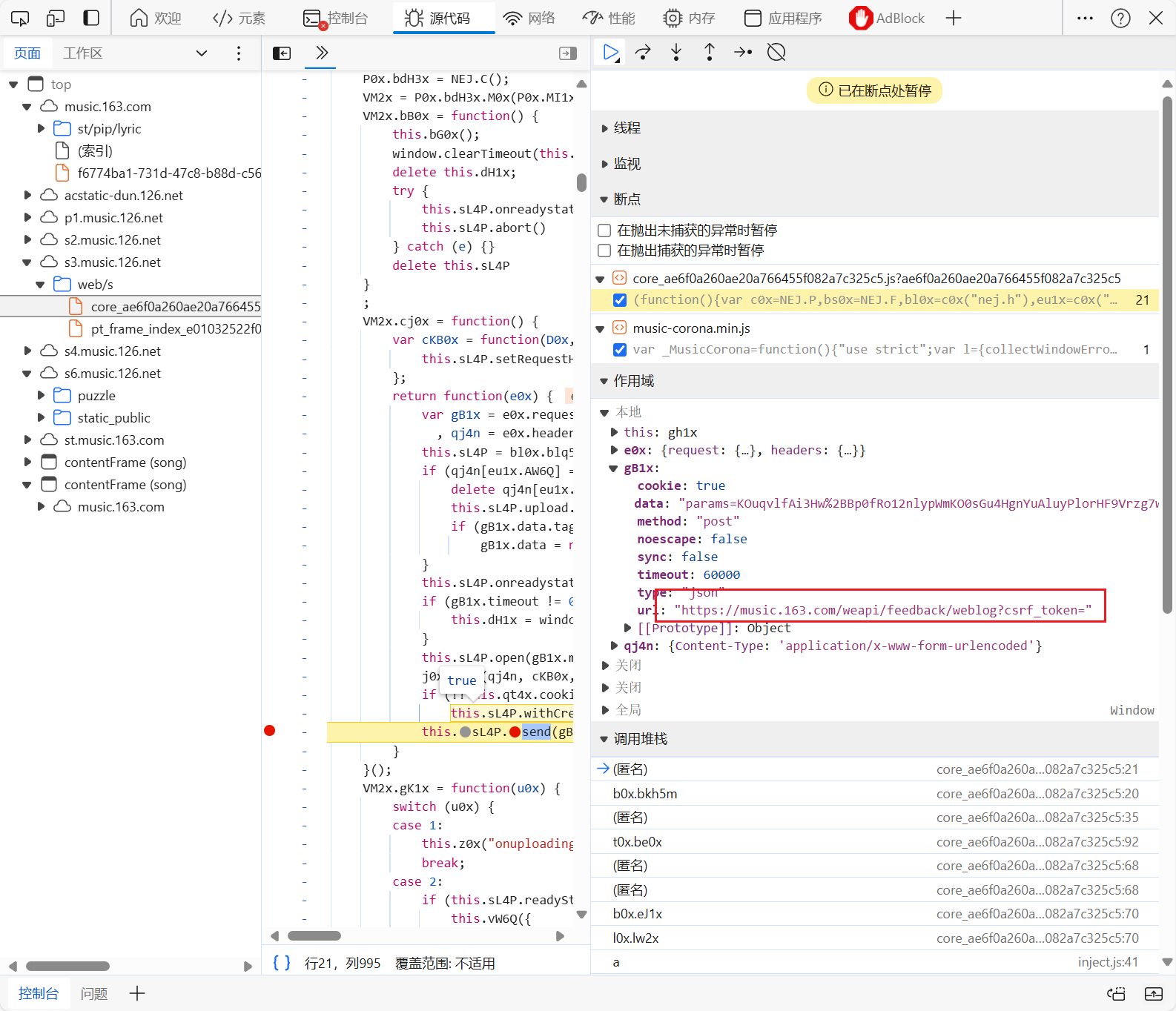Expand the qj4n scope variable
Image resolution: width=1176 pixels, height=1011 pixels.
pyautogui.click(x=614, y=646)
